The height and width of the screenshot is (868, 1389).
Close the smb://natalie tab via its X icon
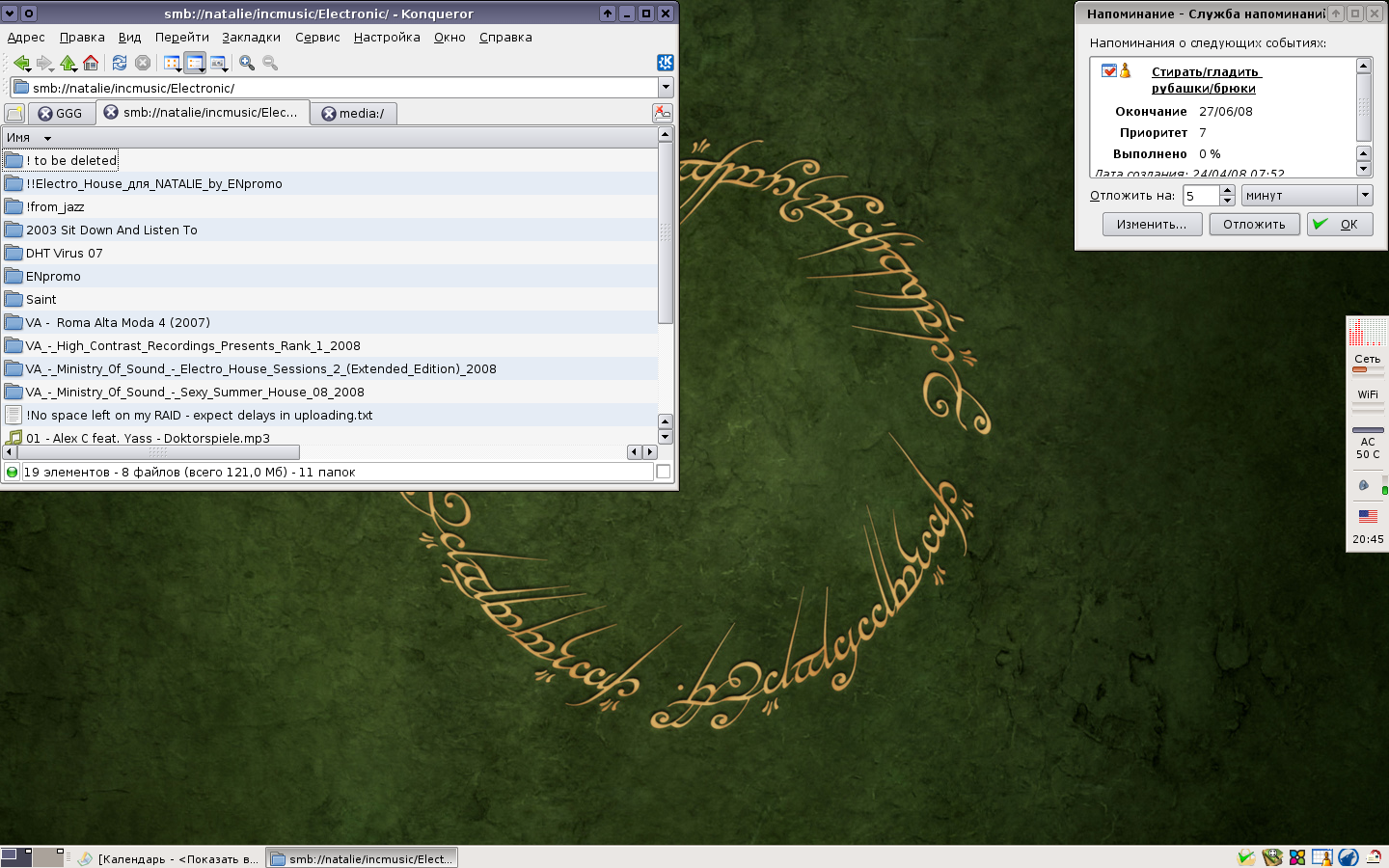[111, 112]
